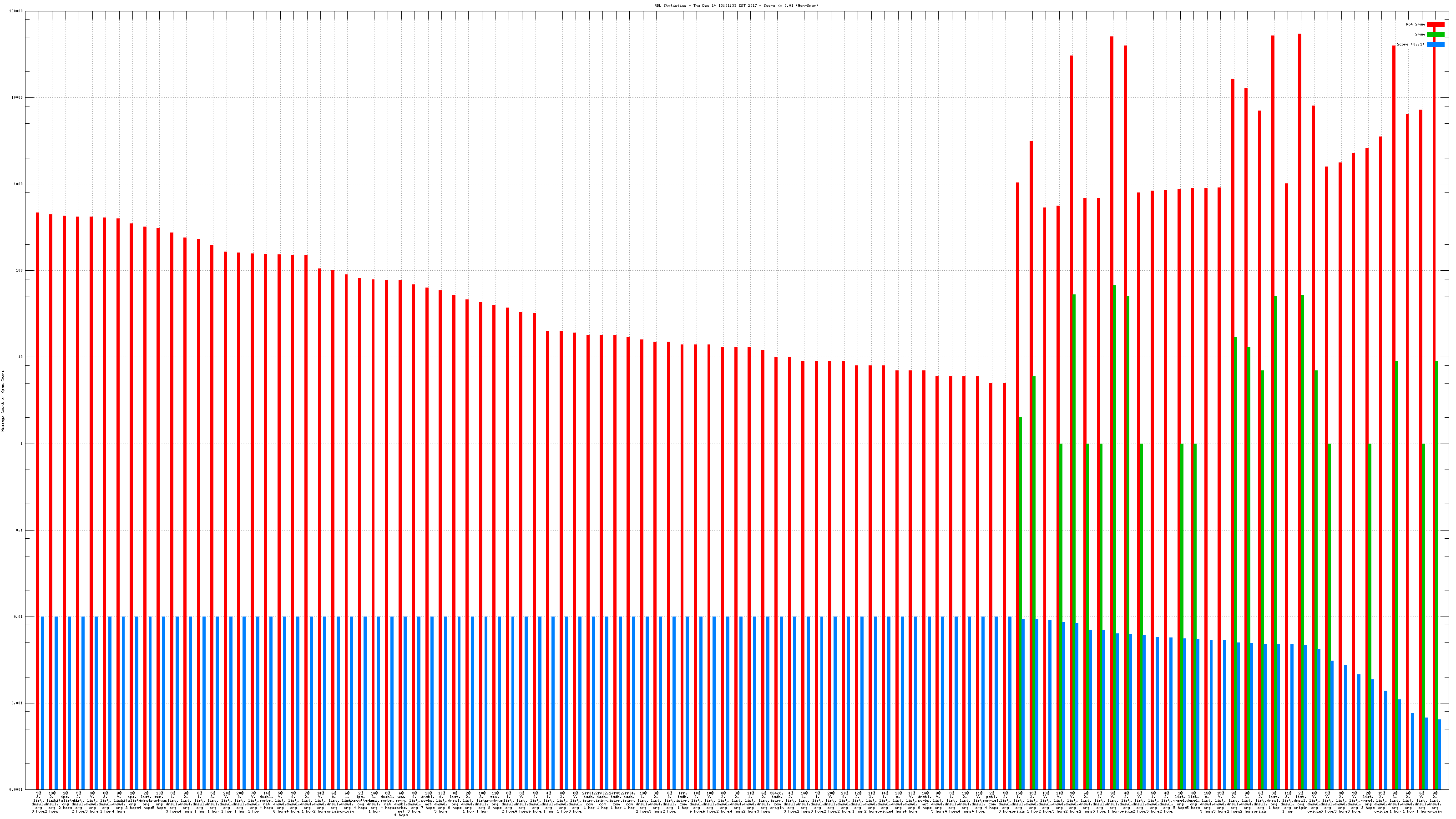Click the 100000 y-axis tick label
The height and width of the screenshot is (819, 1456).
tap(16, 11)
